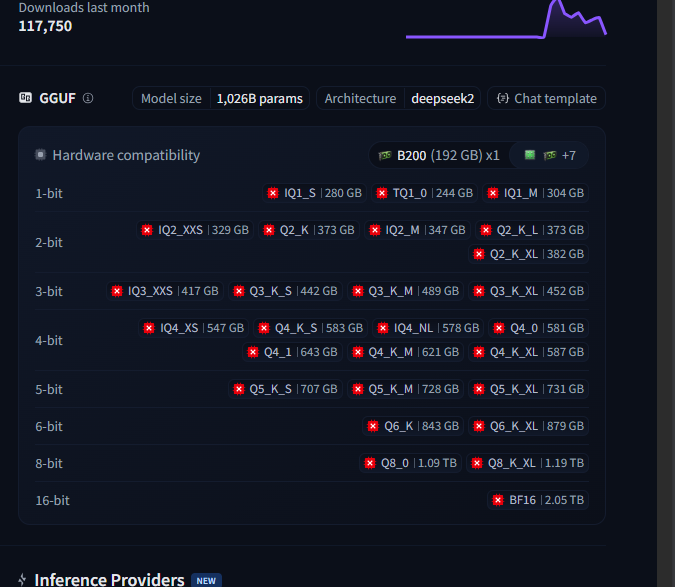Screen dimensions: 675x587
Task: Click the IQ4_NL 578 GB chip
Action: [428, 328]
